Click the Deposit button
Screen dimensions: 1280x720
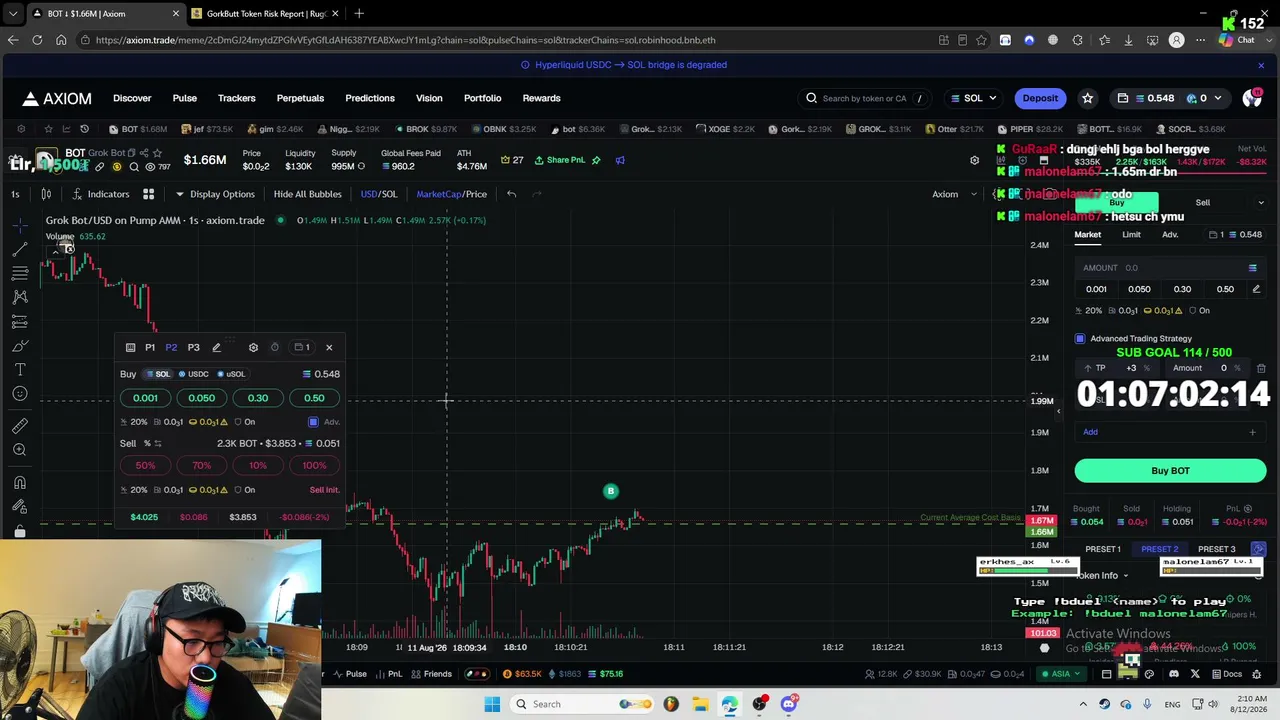(1040, 98)
